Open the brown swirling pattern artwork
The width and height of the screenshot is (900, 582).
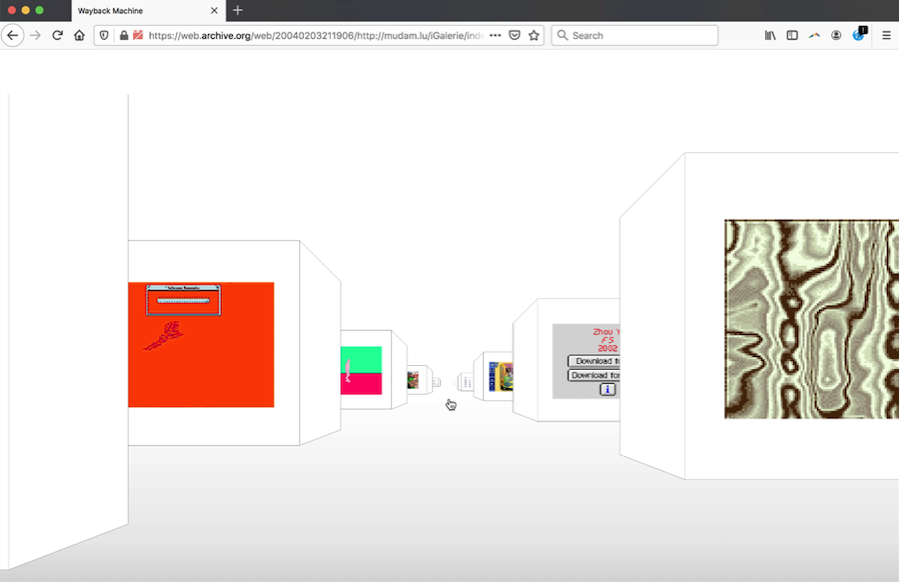point(812,319)
